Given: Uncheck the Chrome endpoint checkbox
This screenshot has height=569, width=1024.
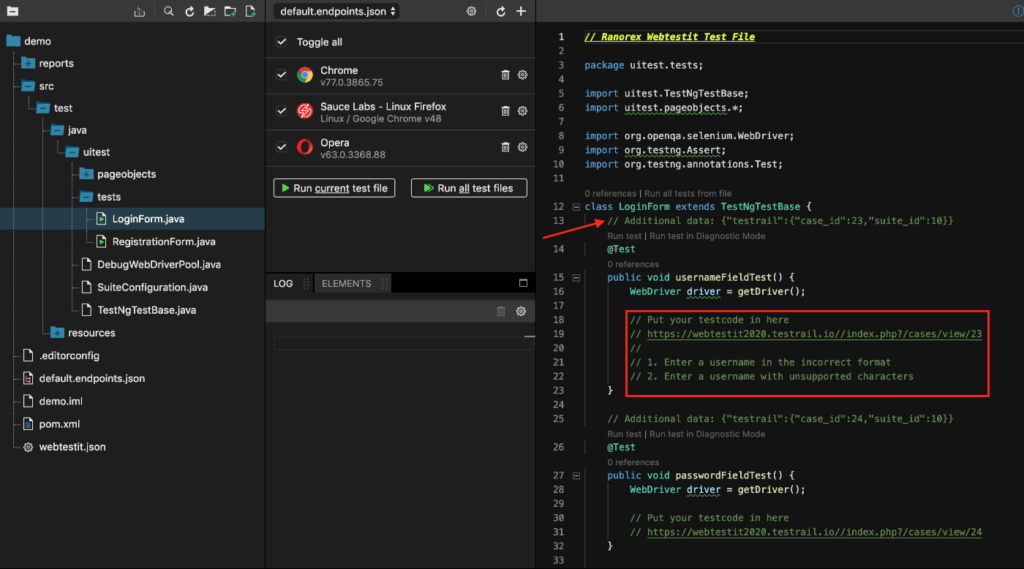Looking at the screenshot, I should [281, 75].
